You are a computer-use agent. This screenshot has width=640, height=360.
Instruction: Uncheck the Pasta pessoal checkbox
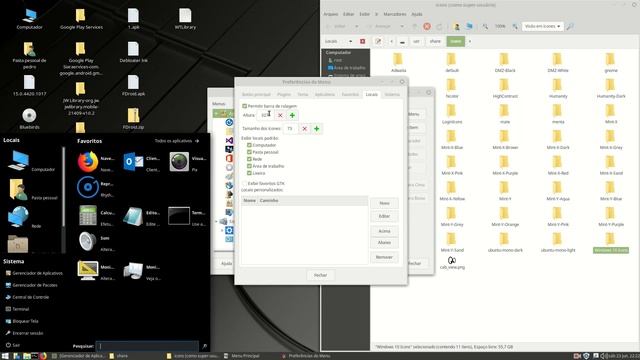pos(249,152)
